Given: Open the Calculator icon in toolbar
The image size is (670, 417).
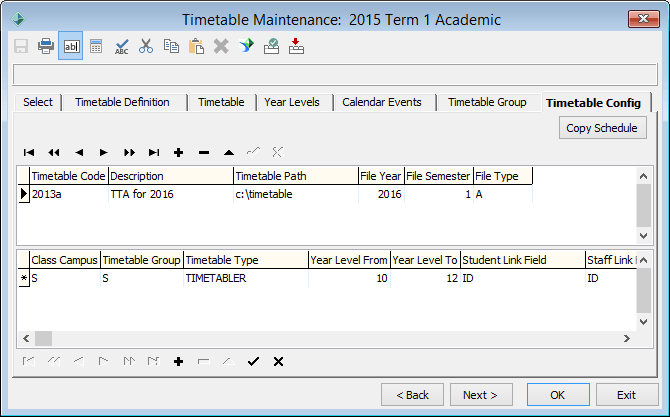Looking at the screenshot, I should tap(96, 46).
